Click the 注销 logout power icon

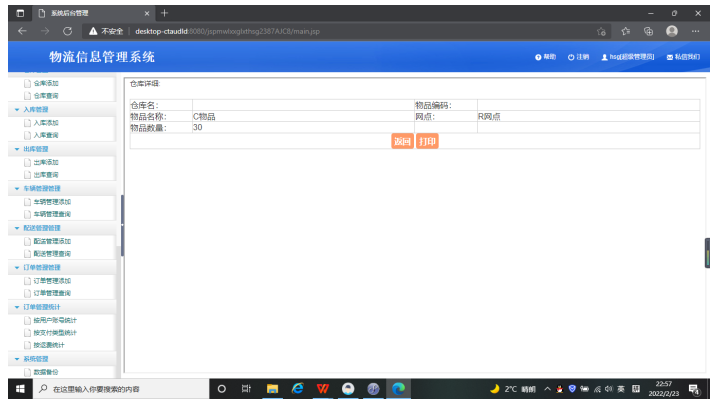571,57
